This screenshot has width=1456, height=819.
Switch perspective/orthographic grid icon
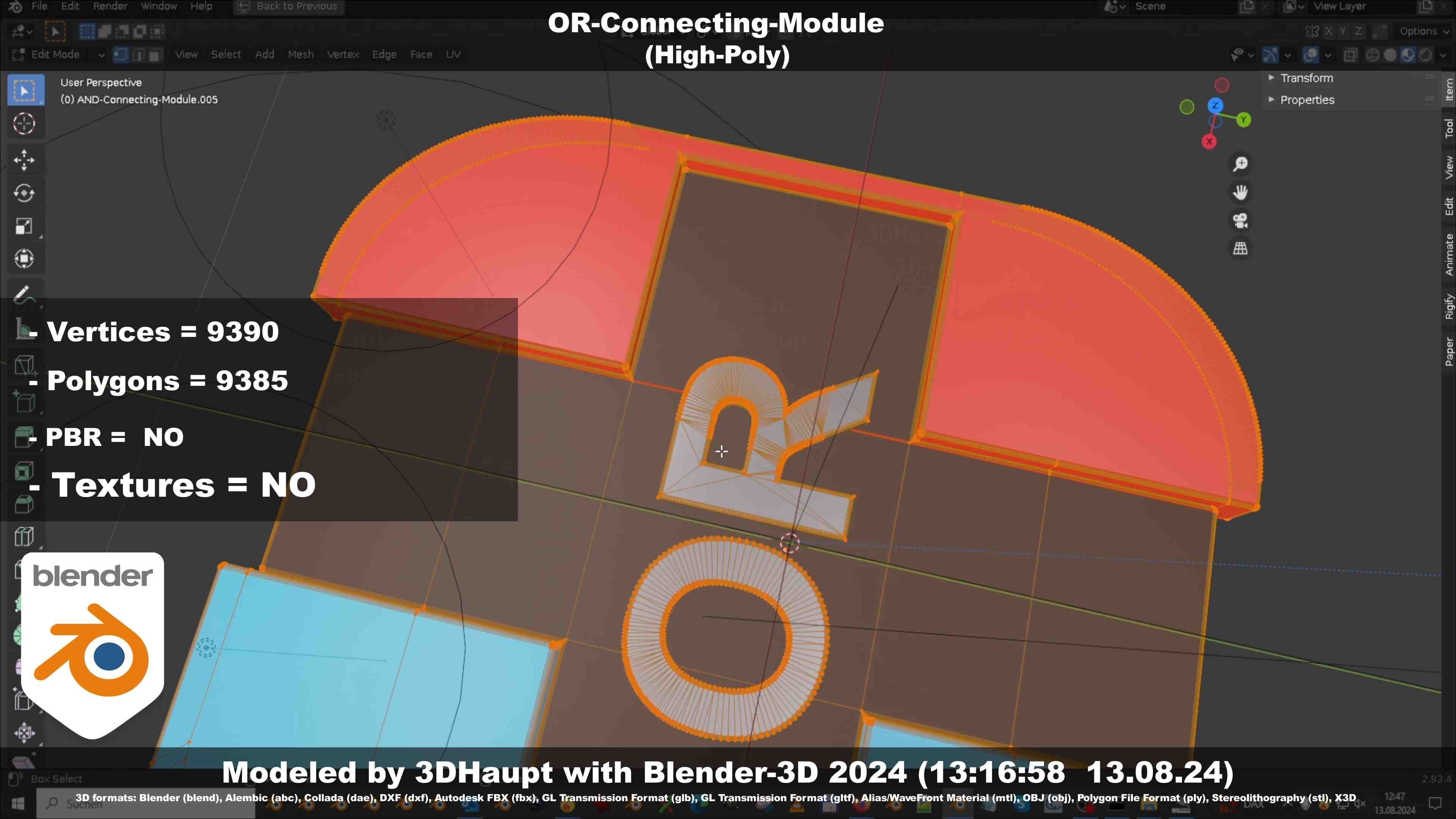point(1240,248)
